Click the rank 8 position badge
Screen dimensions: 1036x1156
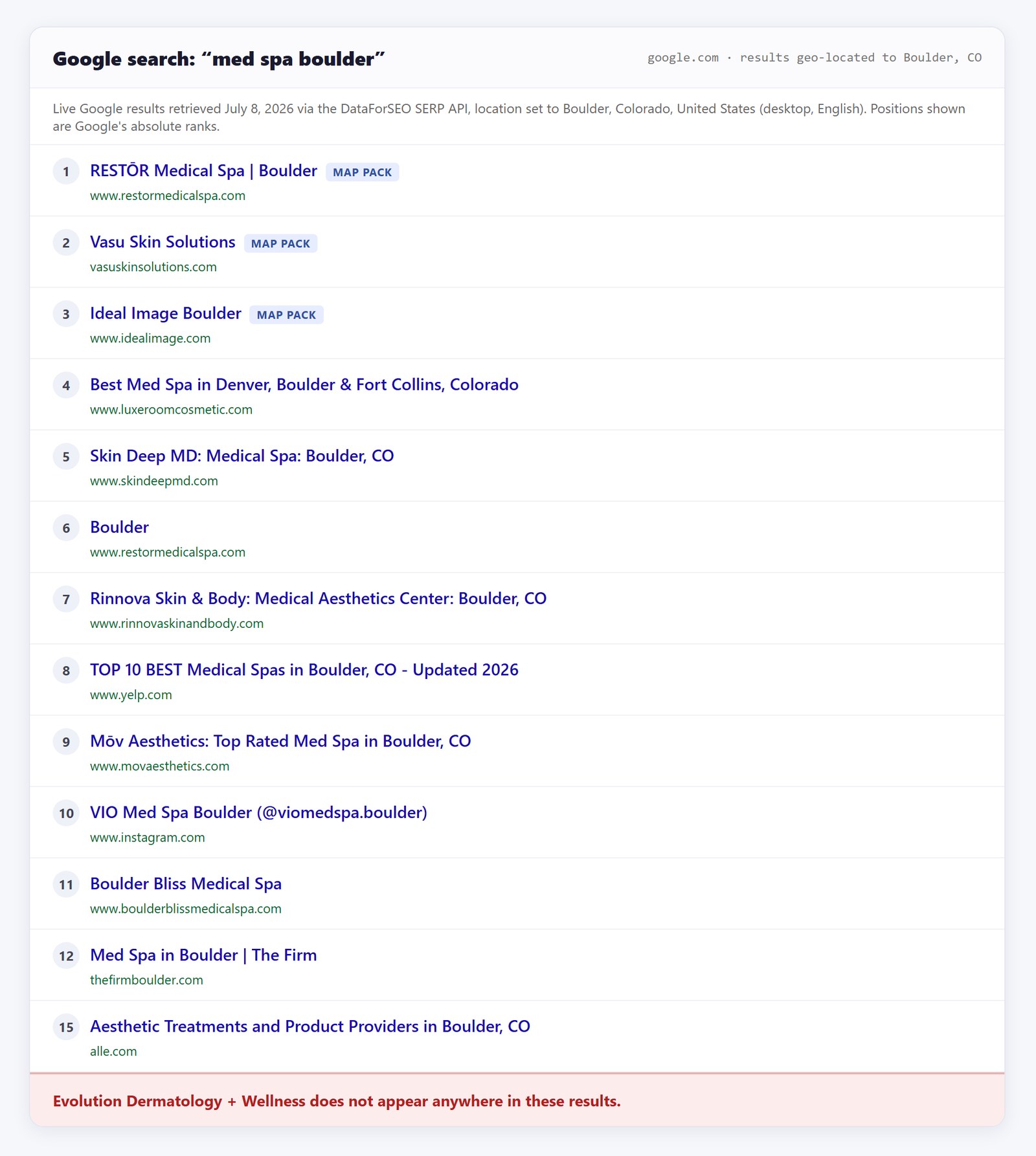click(66, 671)
